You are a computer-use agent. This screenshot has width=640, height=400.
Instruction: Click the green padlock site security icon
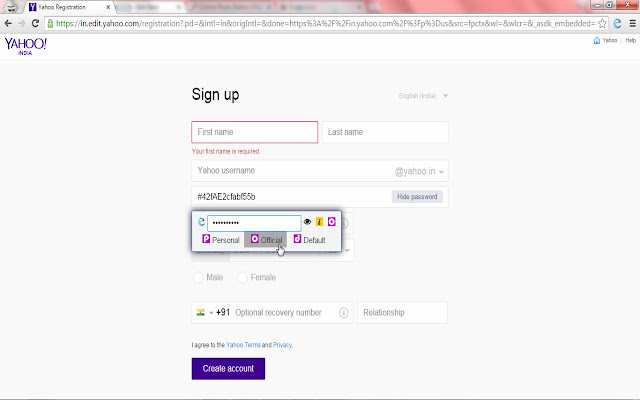coord(50,24)
